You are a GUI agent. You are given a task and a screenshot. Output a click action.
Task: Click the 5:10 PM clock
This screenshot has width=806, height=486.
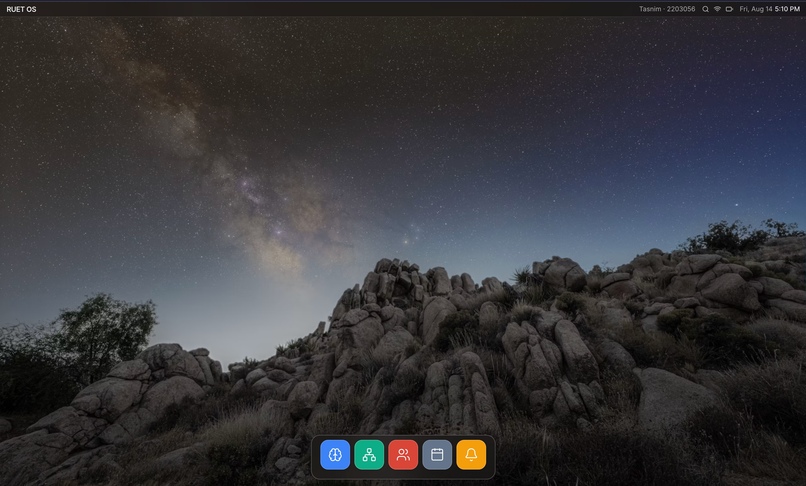pos(787,9)
